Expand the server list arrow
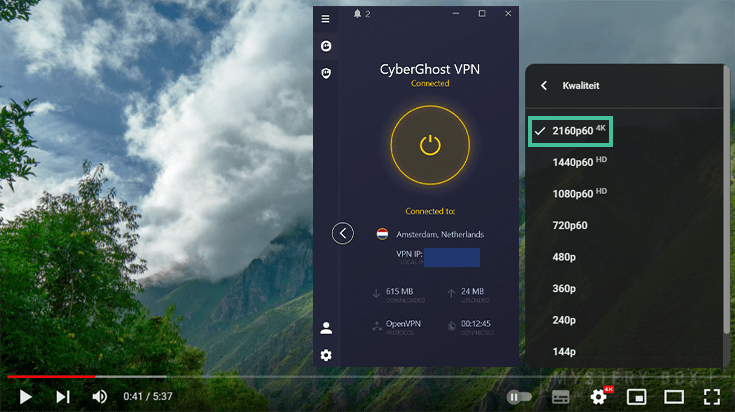Image resolution: width=735 pixels, height=412 pixels. (343, 233)
